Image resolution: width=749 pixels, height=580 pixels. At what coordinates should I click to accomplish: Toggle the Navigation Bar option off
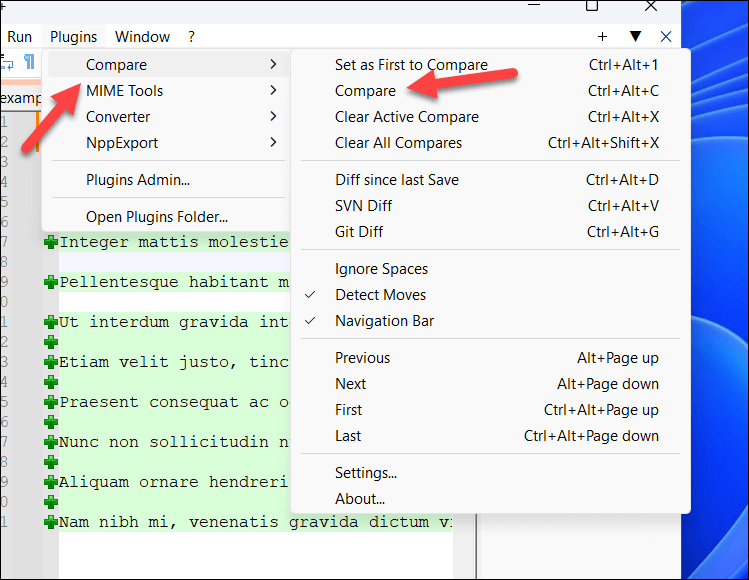point(384,321)
